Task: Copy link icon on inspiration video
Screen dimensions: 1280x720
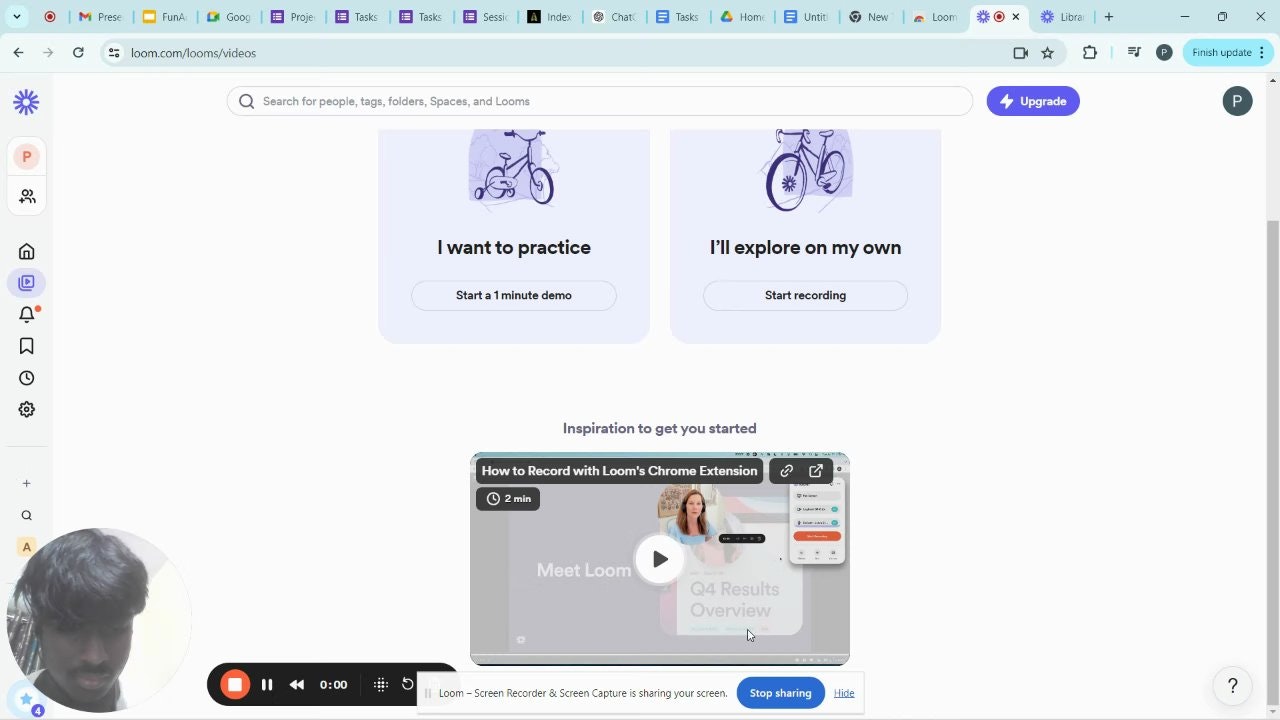Action: click(787, 471)
